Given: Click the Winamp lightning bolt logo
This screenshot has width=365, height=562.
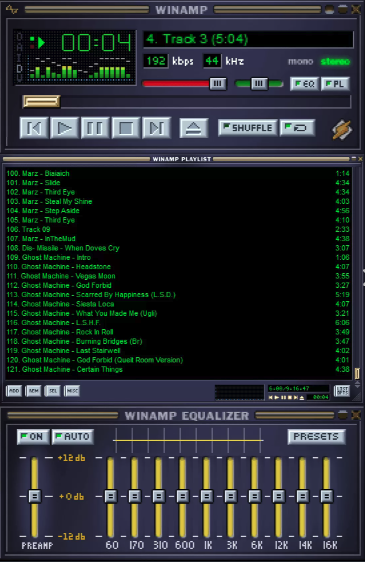Looking at the screenshot, I should point(342,129).
